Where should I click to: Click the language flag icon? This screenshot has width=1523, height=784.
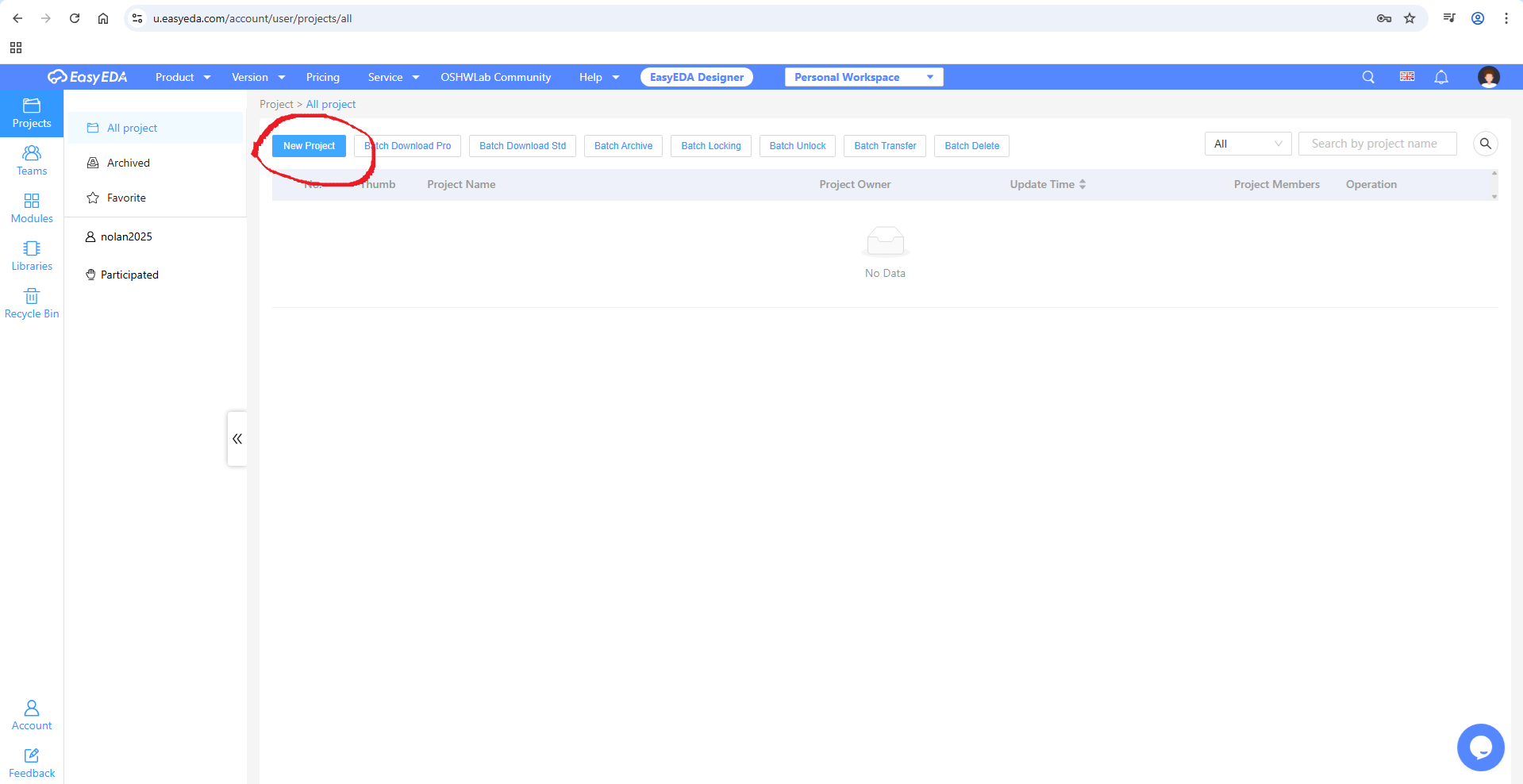click(1407, 77)
